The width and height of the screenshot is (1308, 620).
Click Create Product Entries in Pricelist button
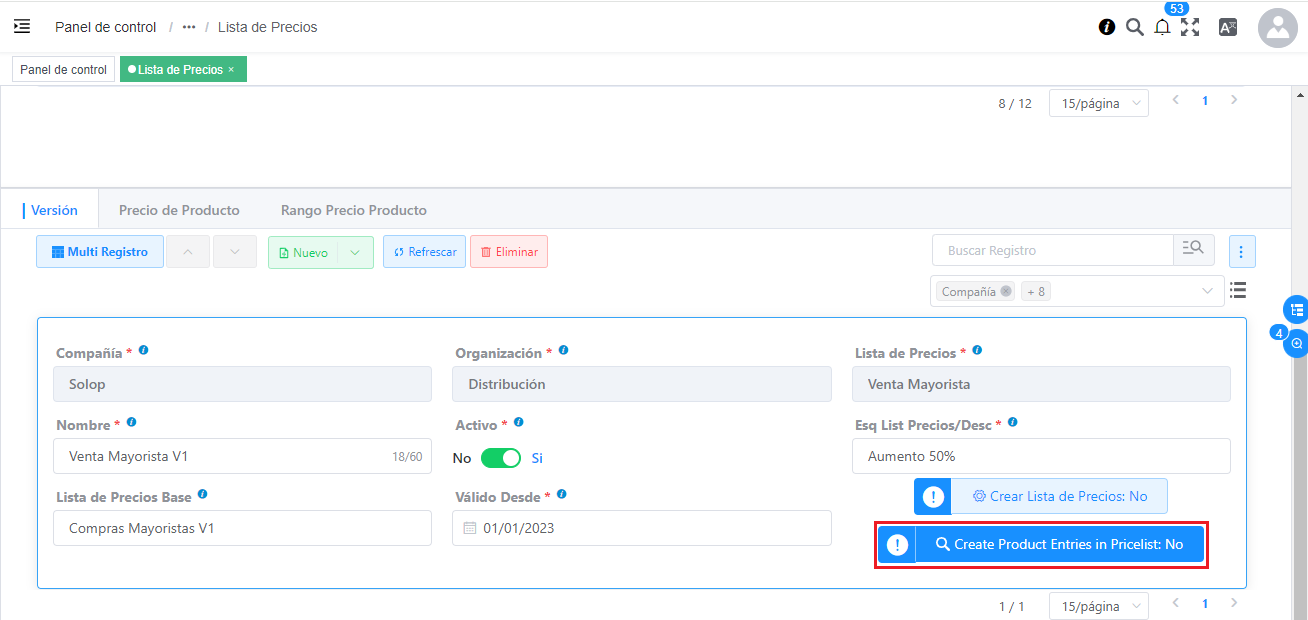point(1059,545)
